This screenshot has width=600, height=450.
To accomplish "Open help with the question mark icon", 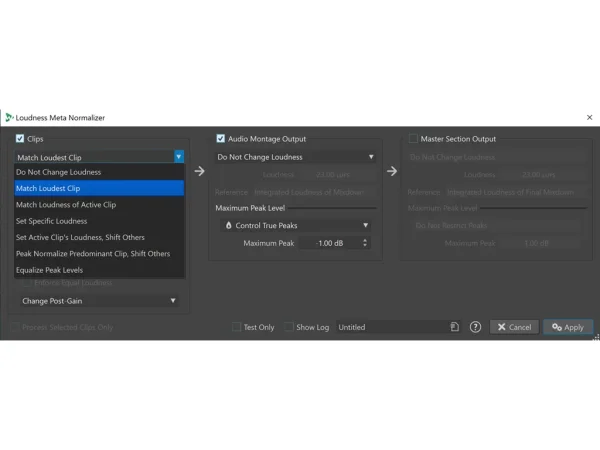I will tap(475, 327).
